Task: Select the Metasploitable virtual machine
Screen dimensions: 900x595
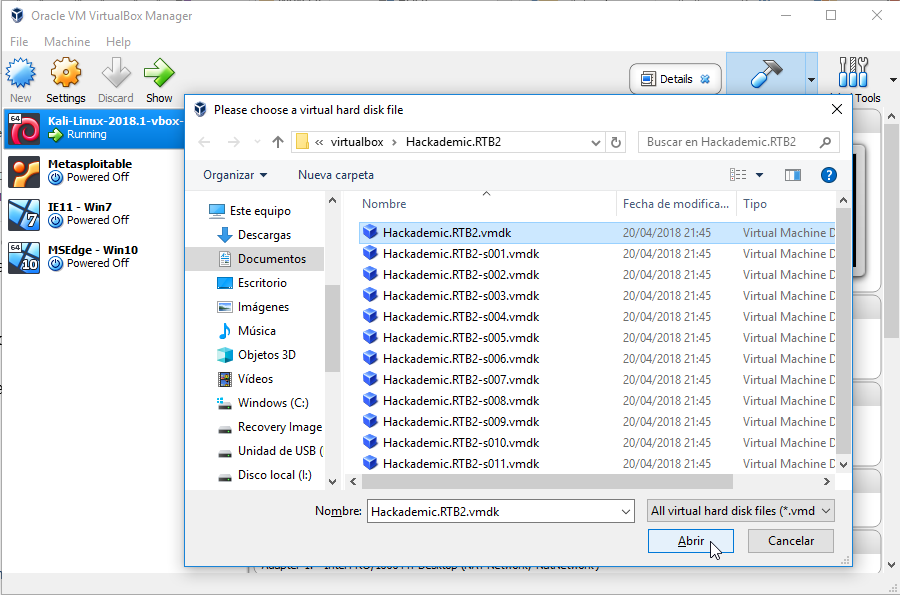Action: 92,171
